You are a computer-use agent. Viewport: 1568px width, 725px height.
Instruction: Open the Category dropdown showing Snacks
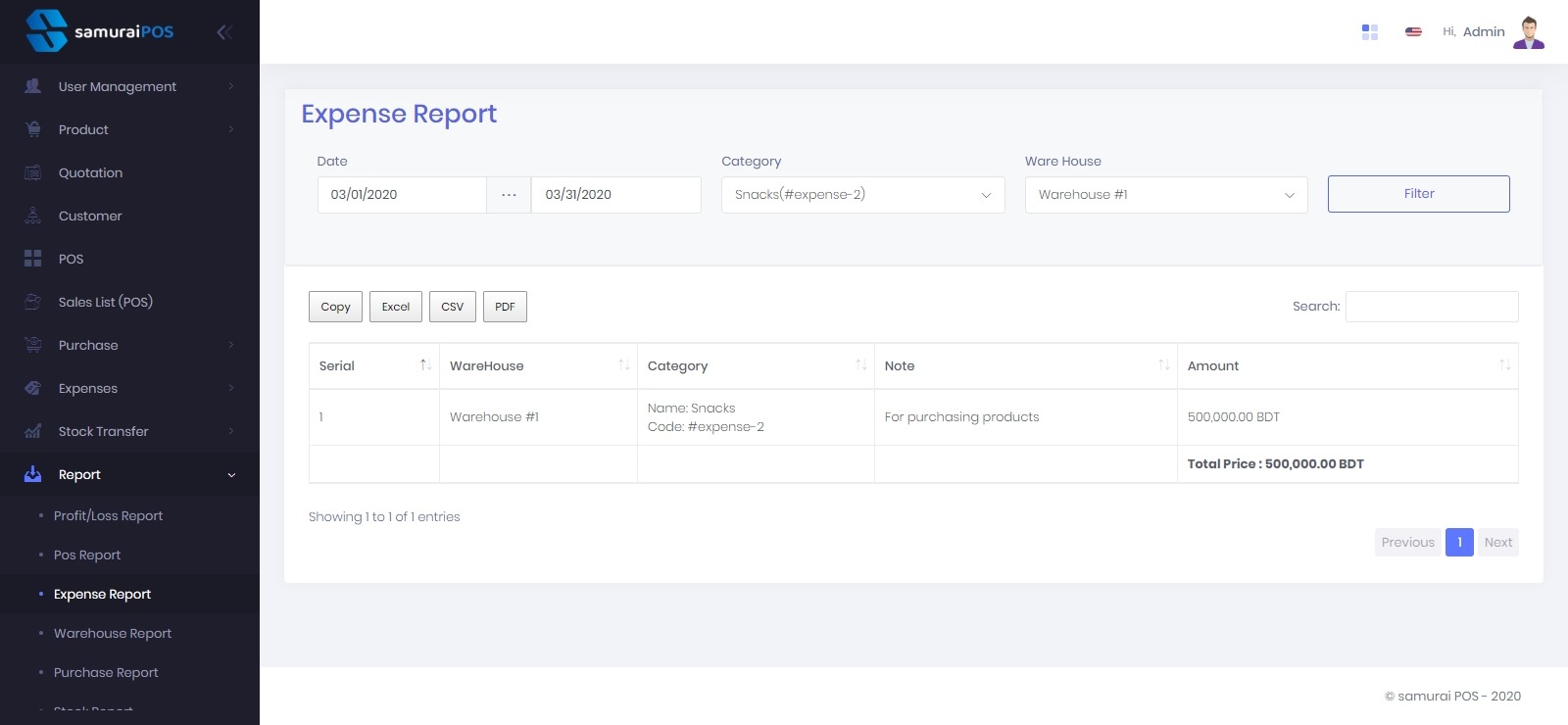(x=862, y=195)
